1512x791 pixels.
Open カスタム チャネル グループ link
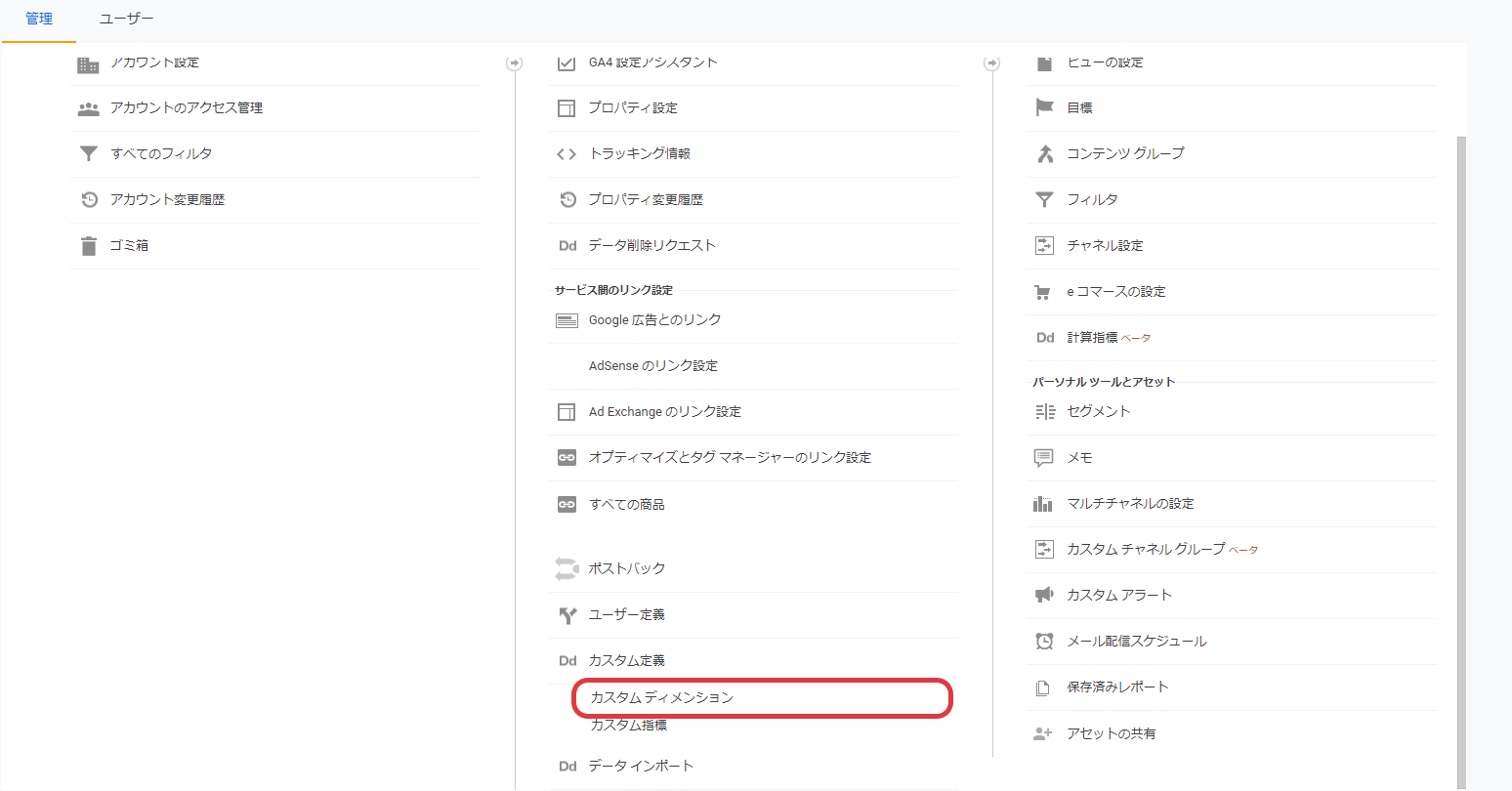[x=1146, y=550]
